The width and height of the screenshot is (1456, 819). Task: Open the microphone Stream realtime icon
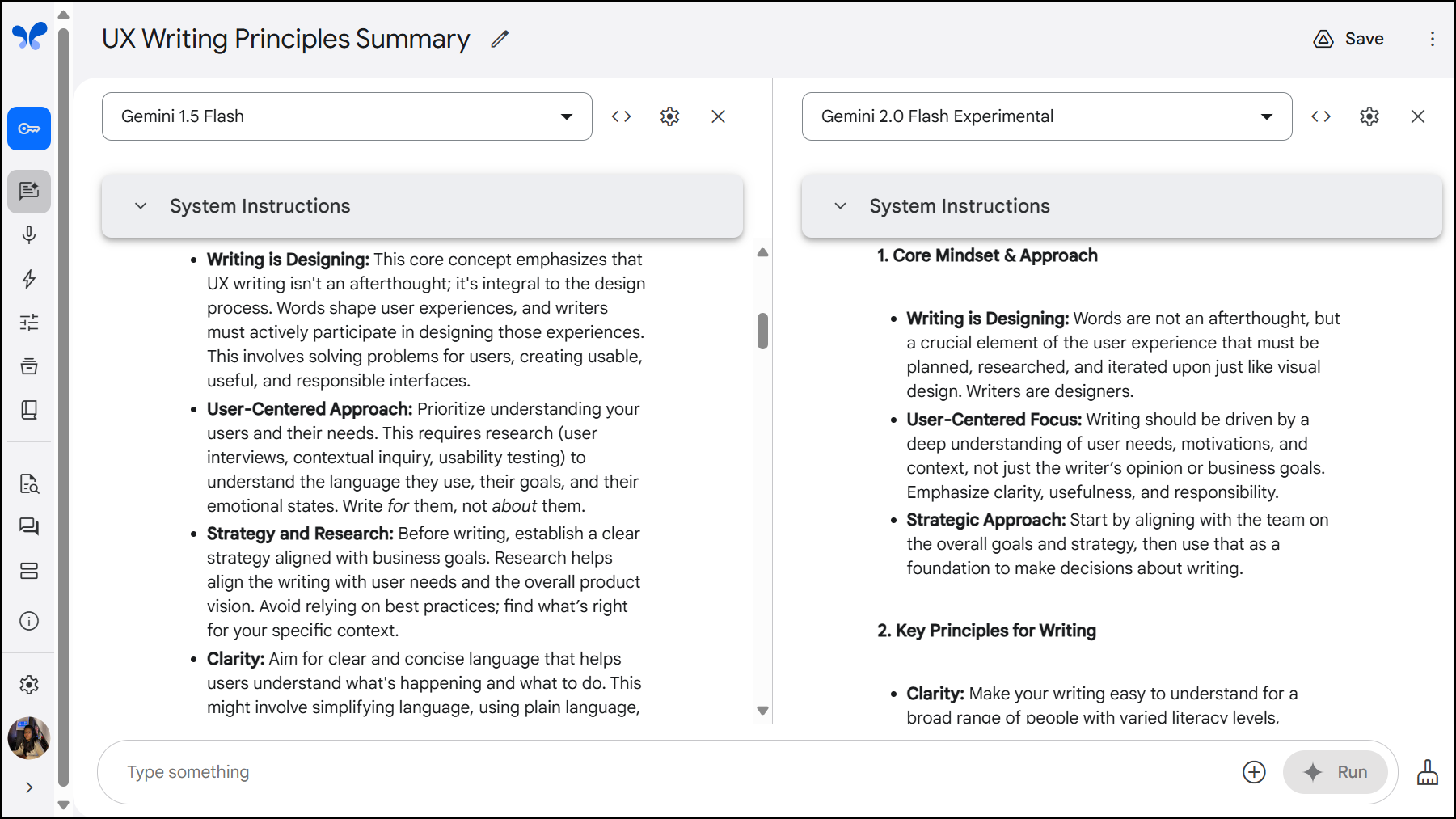click(x=29, y=235)
